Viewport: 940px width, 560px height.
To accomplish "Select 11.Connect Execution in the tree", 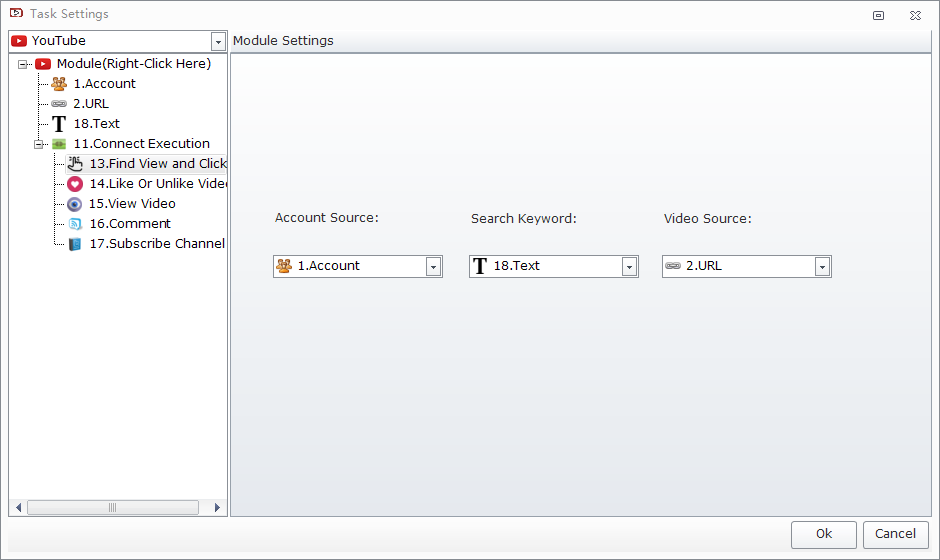I will (141, 143).
